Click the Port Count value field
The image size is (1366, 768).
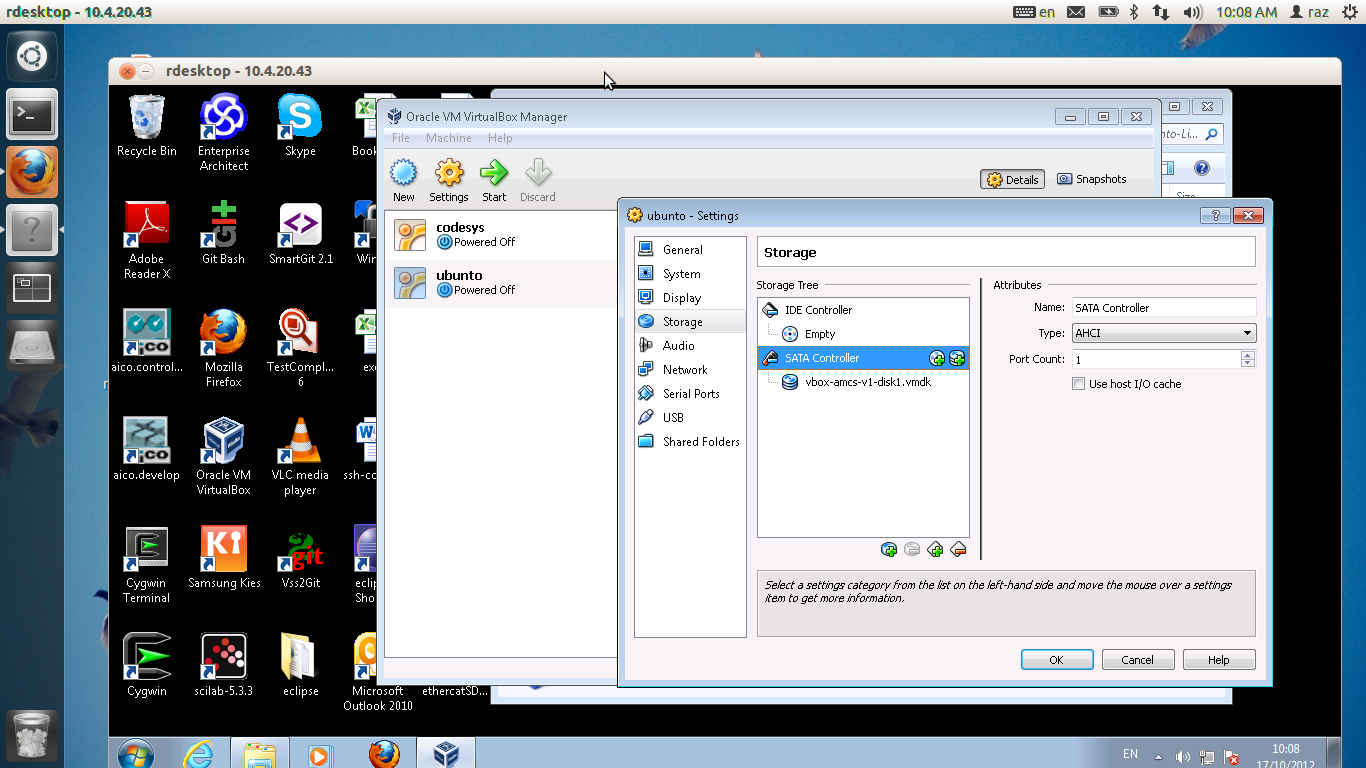[x=1156, y=359]
